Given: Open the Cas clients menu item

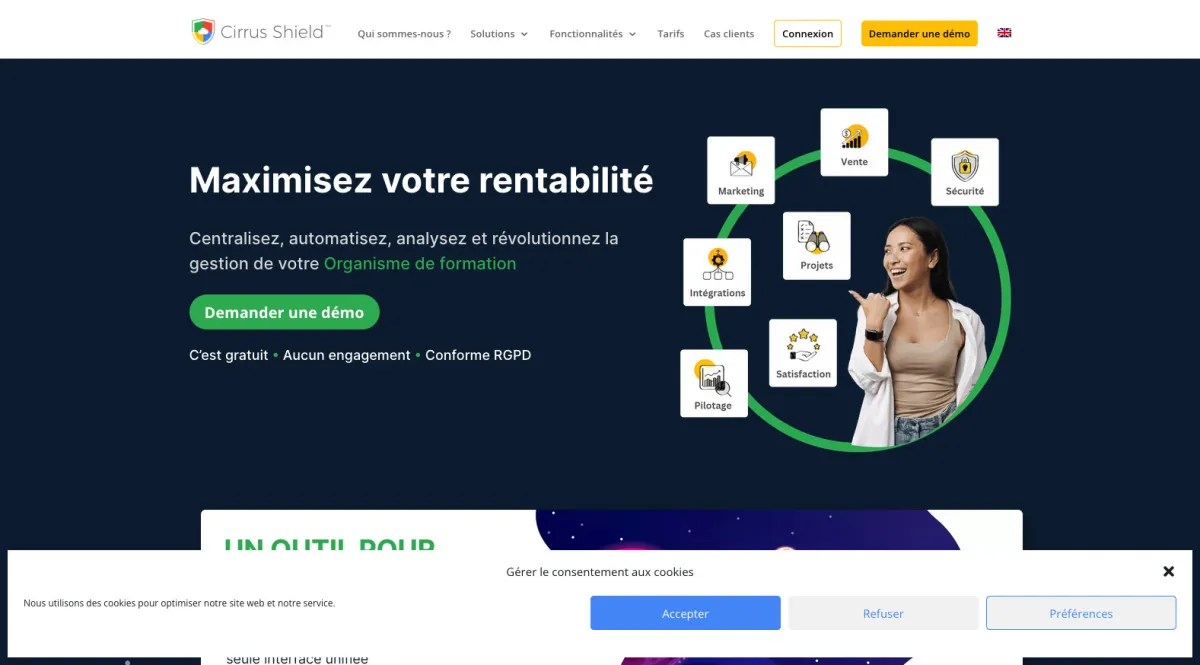Looking at the screenshot, I should pyautogui.click(x=729, y=34).
